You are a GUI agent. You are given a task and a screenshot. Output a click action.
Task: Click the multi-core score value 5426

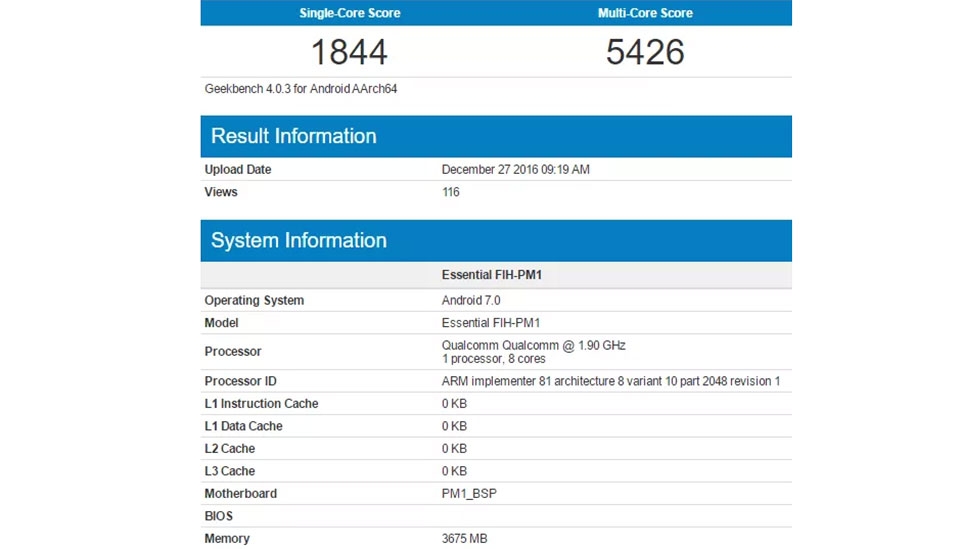click(x=645, y=52)
